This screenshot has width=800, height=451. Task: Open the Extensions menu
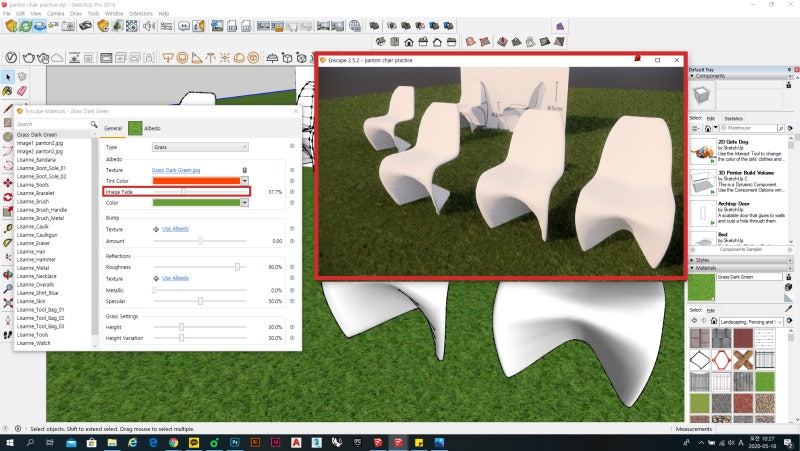click(141, 13)
